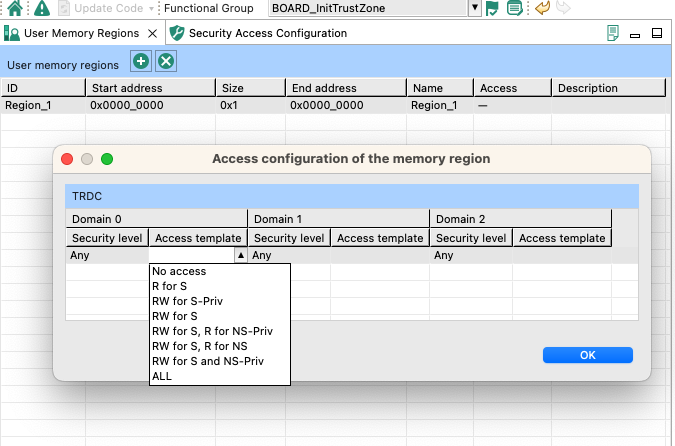The height and width of the screenshot is (446, 675).
Task: Click the green comment icon in toolbar
Action: (x=514, y=8)
